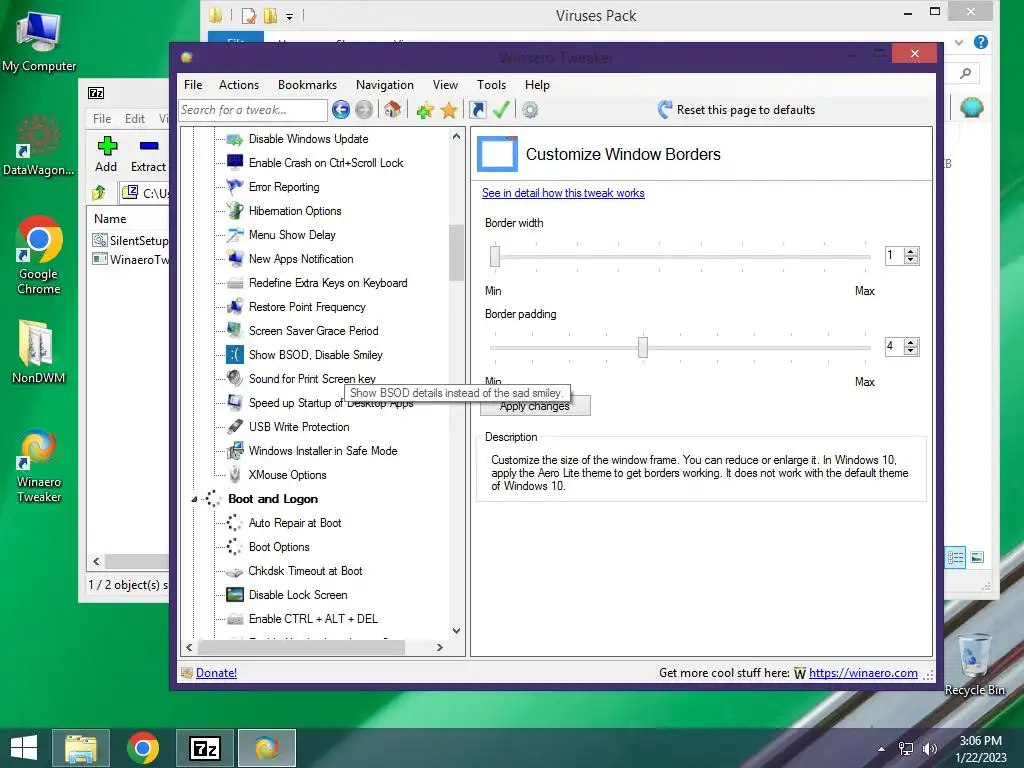Select USB Write Protection tweak
This screenshot has width=1024, height=768.
click(299, 427)
